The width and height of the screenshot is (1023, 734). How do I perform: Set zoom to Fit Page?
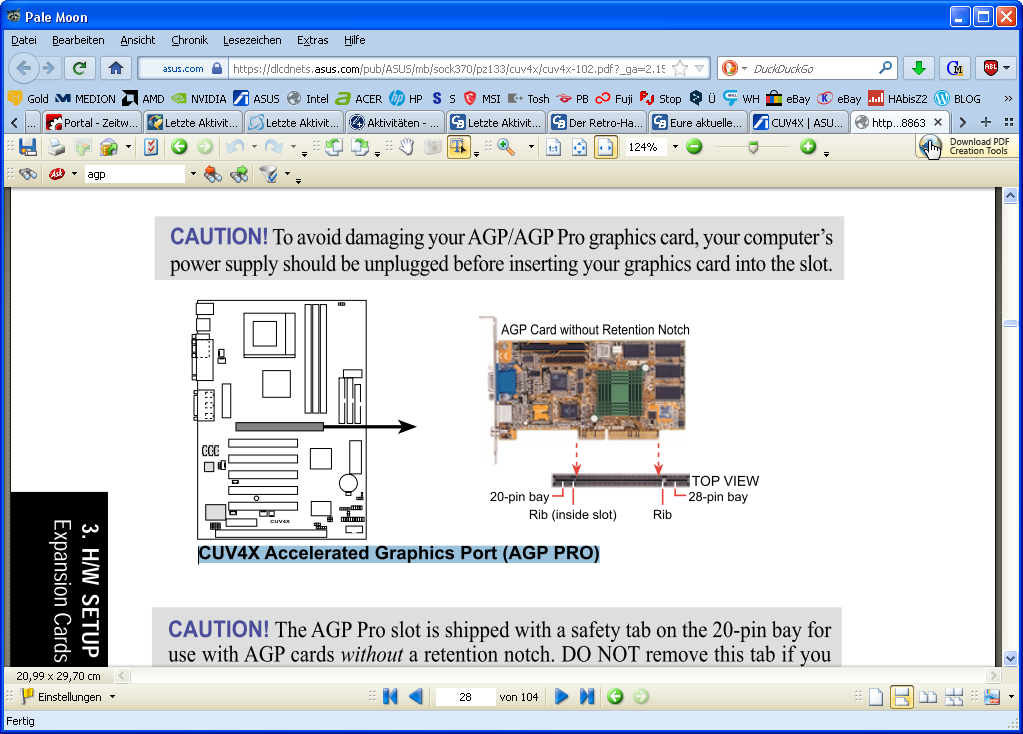click(x=579, y=147)
